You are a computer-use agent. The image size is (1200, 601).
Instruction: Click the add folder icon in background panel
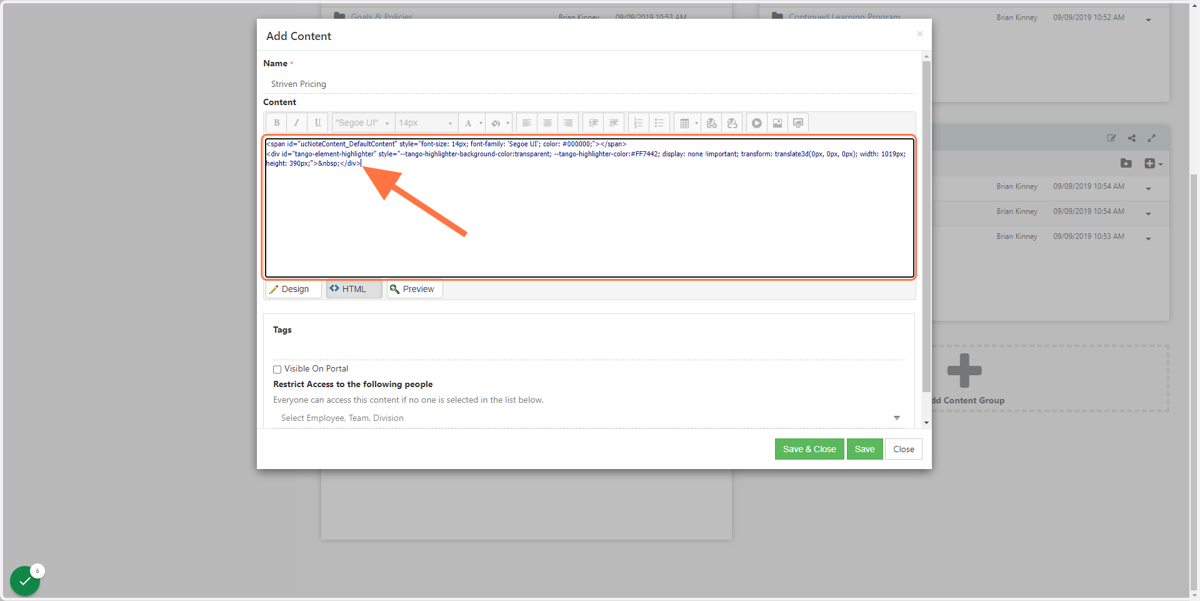pos(1126,163)
